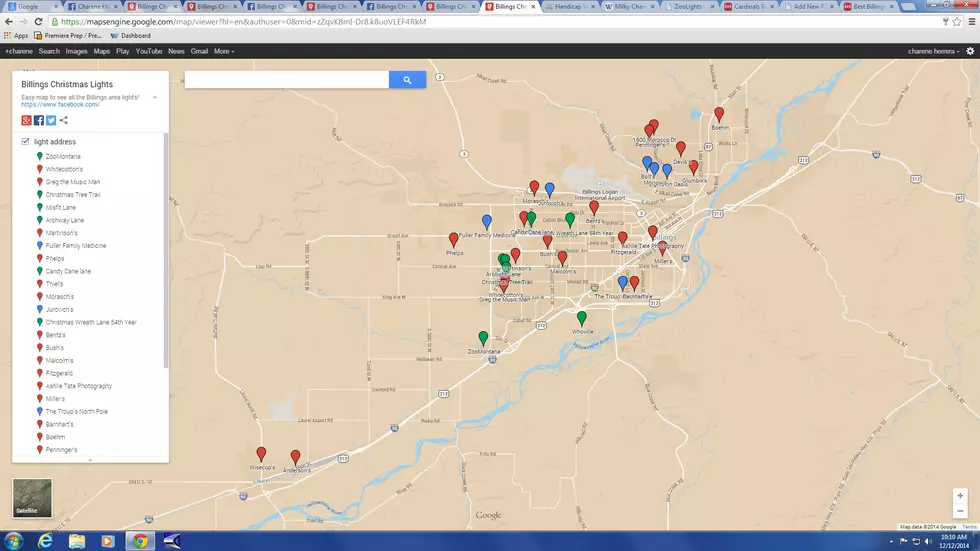Go back with browser back arrow
The height and width of the screenshot is (551, 980).
tap(9, 21)
